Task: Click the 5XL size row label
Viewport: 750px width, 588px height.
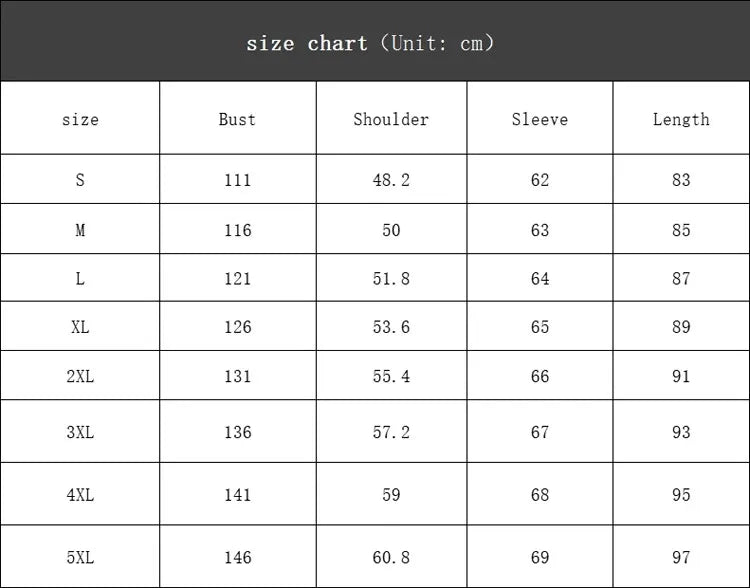Action: (x=80, y=557)
